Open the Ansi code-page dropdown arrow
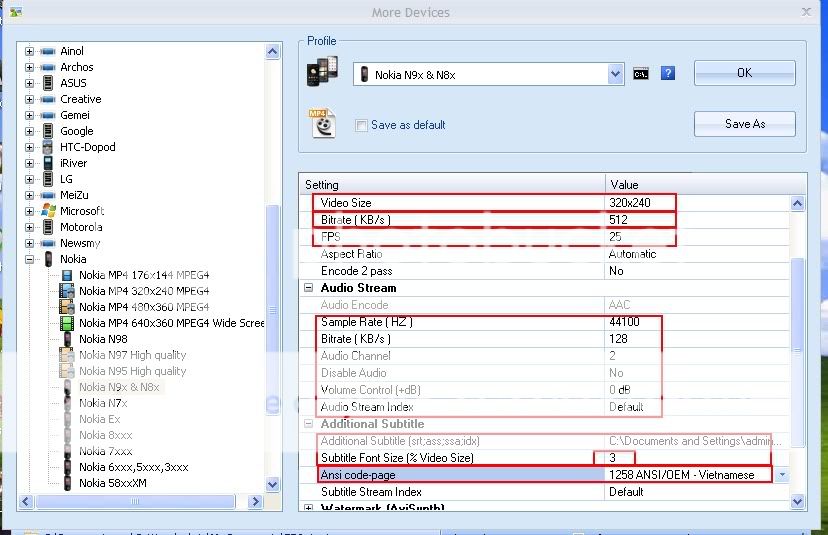 [x=781, y=475]
